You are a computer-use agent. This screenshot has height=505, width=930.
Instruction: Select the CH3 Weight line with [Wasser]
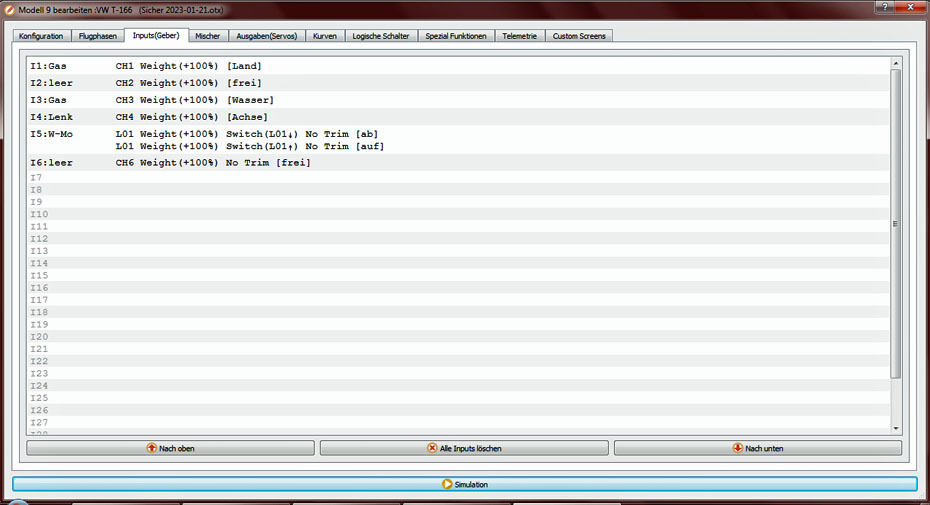tap(195, 100)
